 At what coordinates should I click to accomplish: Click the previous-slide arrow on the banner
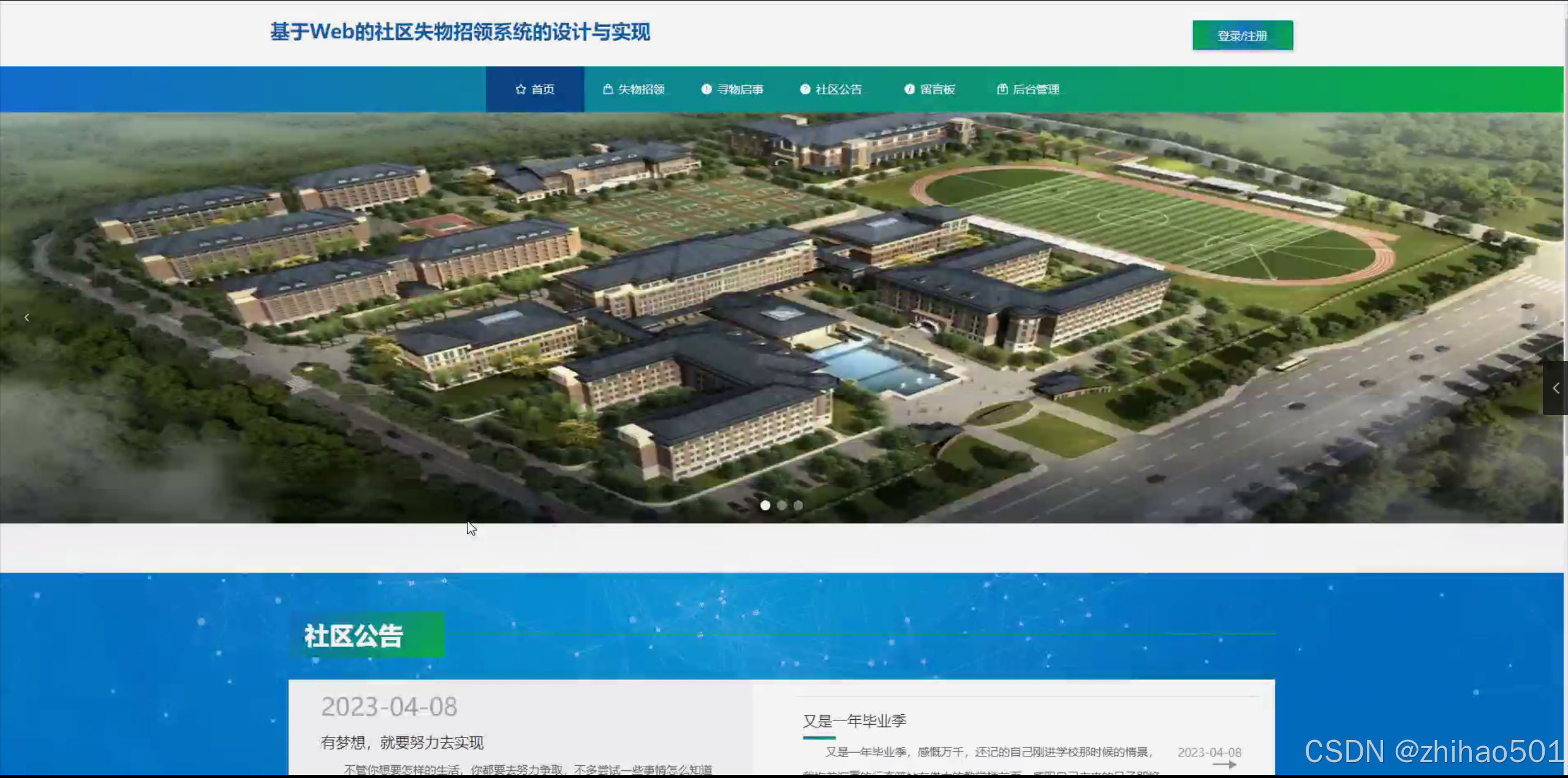pyautogui.click(x=26, y=318)
